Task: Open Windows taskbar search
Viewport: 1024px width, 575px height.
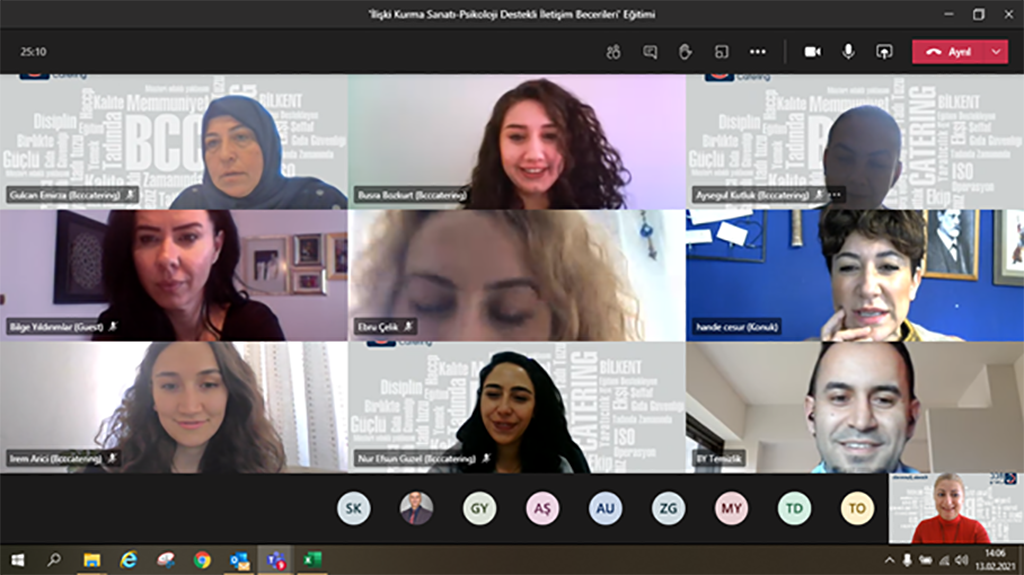Action: coord(54,560)
